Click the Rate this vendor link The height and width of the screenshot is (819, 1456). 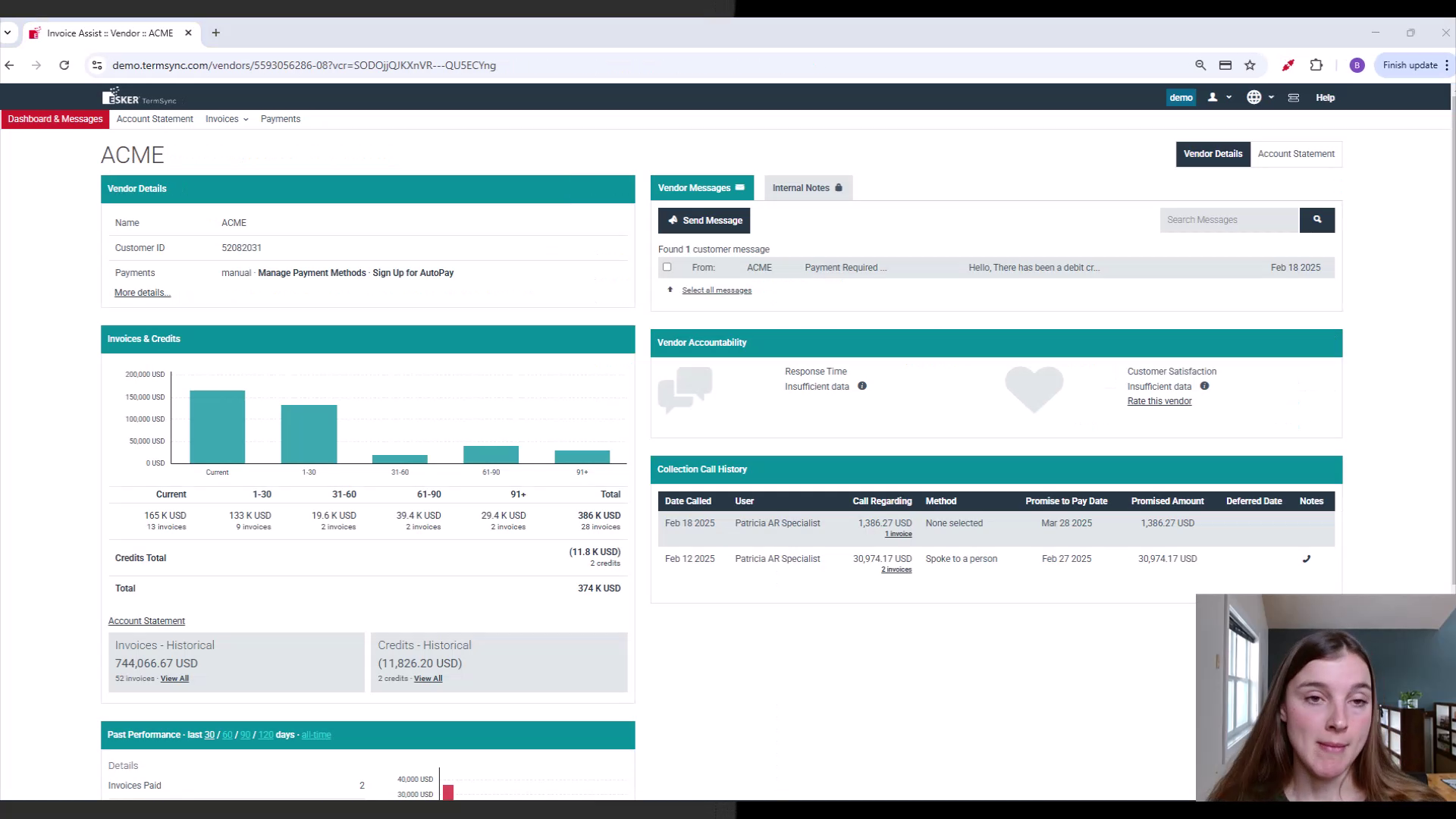[x=1159, y=400]
